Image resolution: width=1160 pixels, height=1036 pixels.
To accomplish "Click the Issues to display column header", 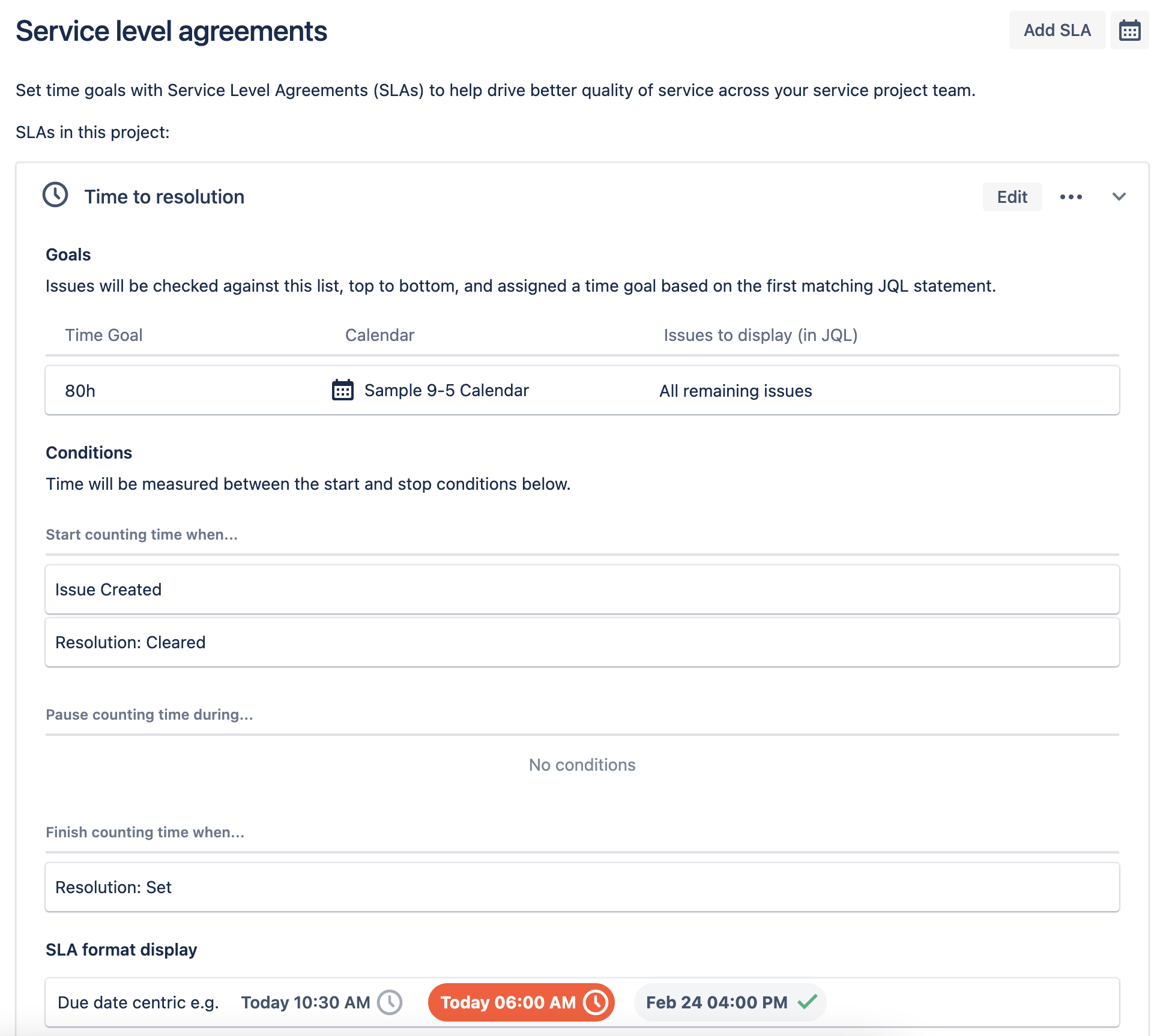I will point(760,335).
